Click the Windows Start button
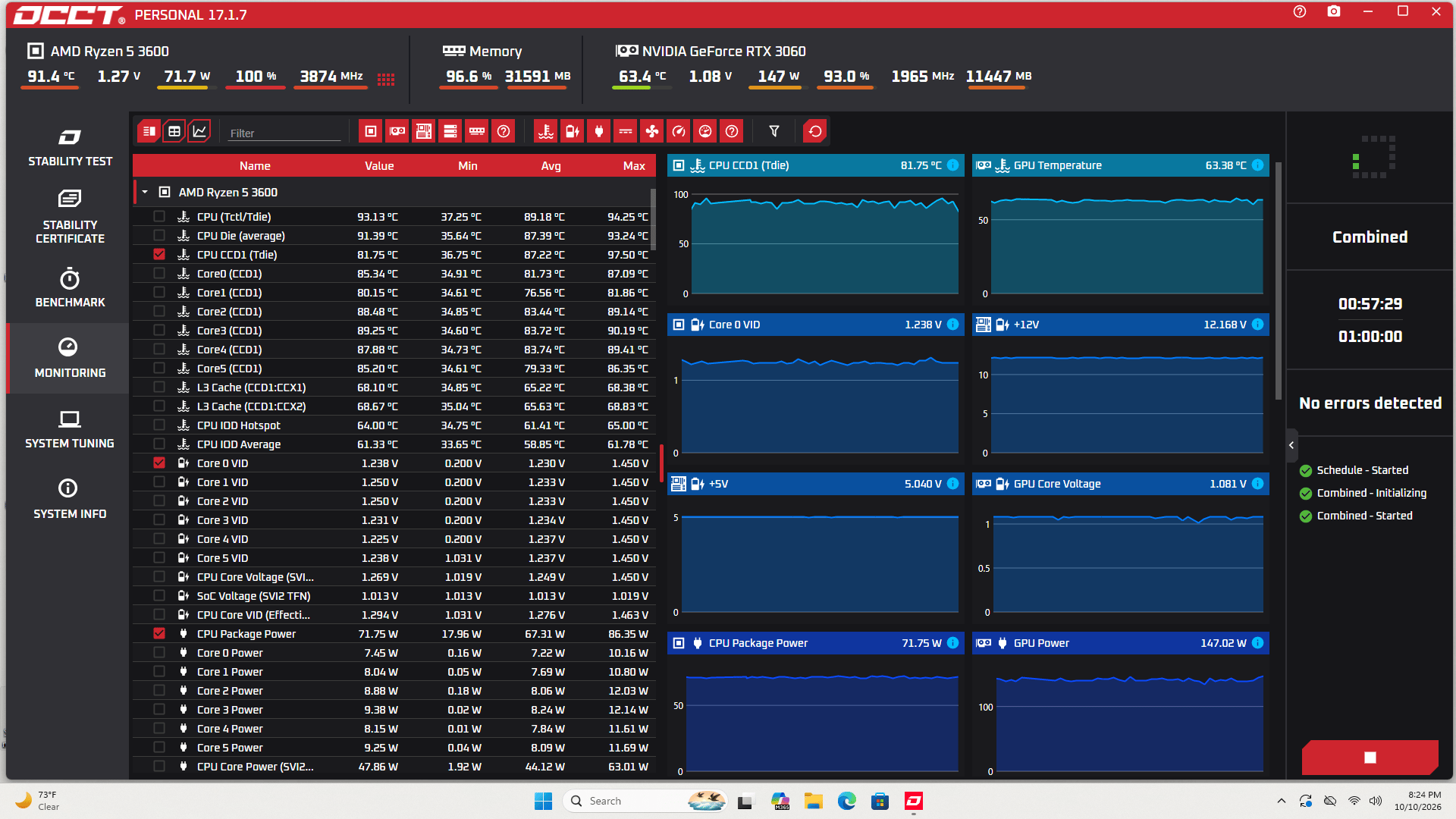 click(x=543, y=801)
